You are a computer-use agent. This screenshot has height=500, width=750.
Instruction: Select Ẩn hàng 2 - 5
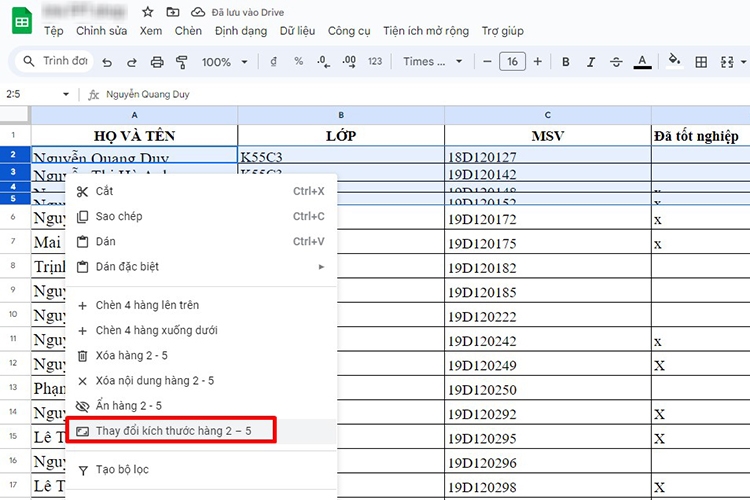(x=201, y=406)
